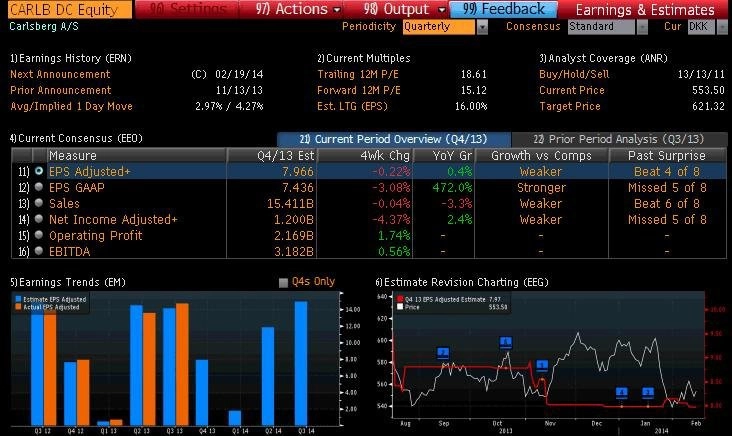
Task: Open the Consensus Standard field
Action: point(601,27)
